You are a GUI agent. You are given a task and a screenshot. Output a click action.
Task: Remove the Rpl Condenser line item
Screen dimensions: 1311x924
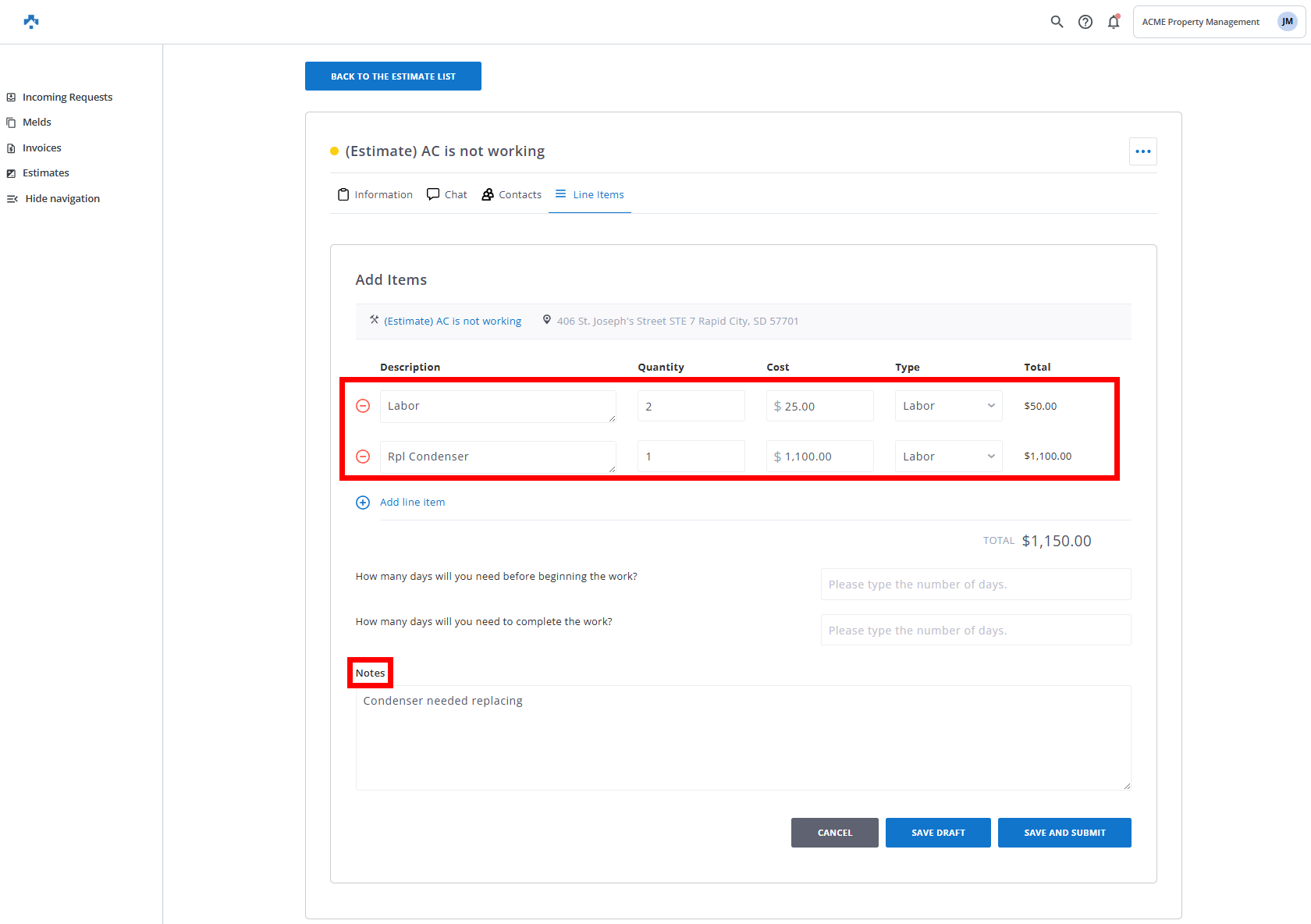click(363, 457)
